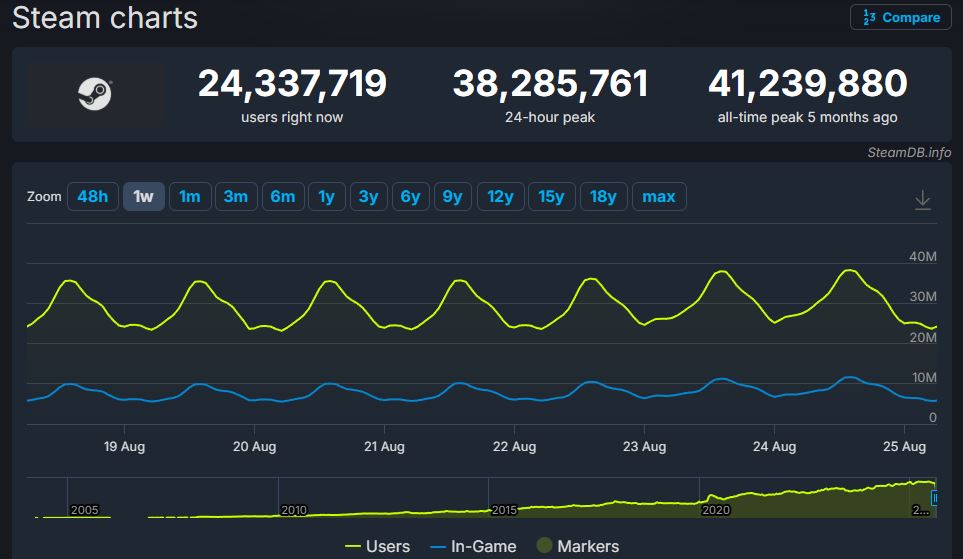Select the 1w zoom range
The height and width of the screenshot is (559, 963).
143,197
